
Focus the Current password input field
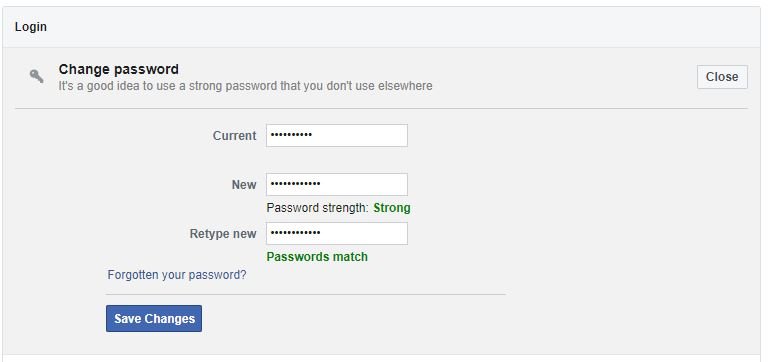(x=337, y=135)
